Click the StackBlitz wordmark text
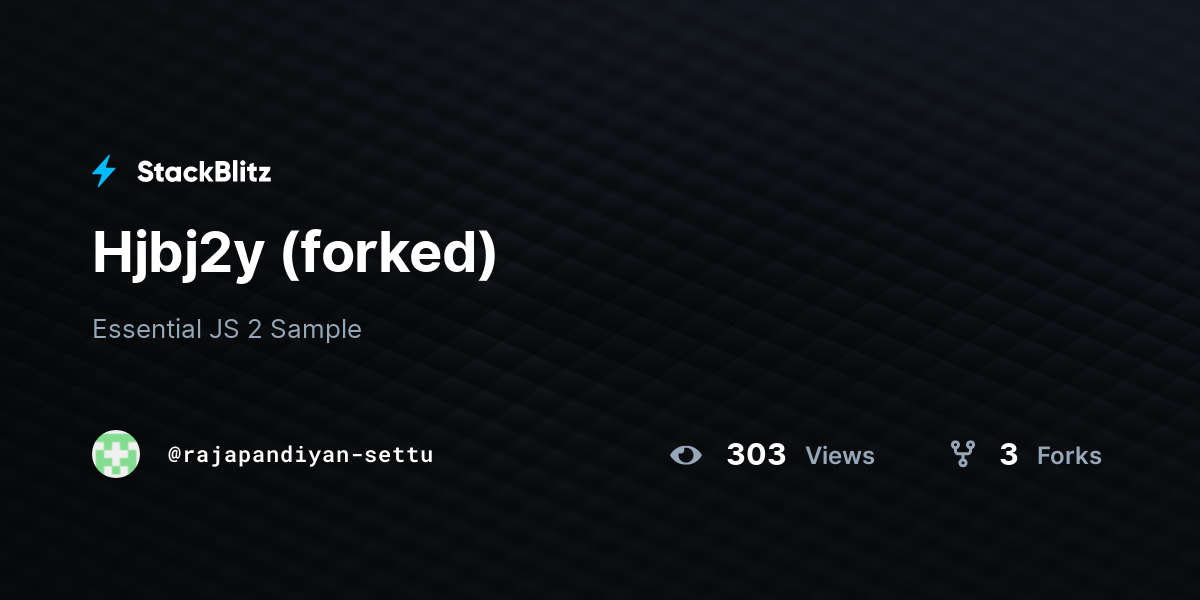Image resolution: width=1200 pixels, height=600 pixels. [204, 172]
